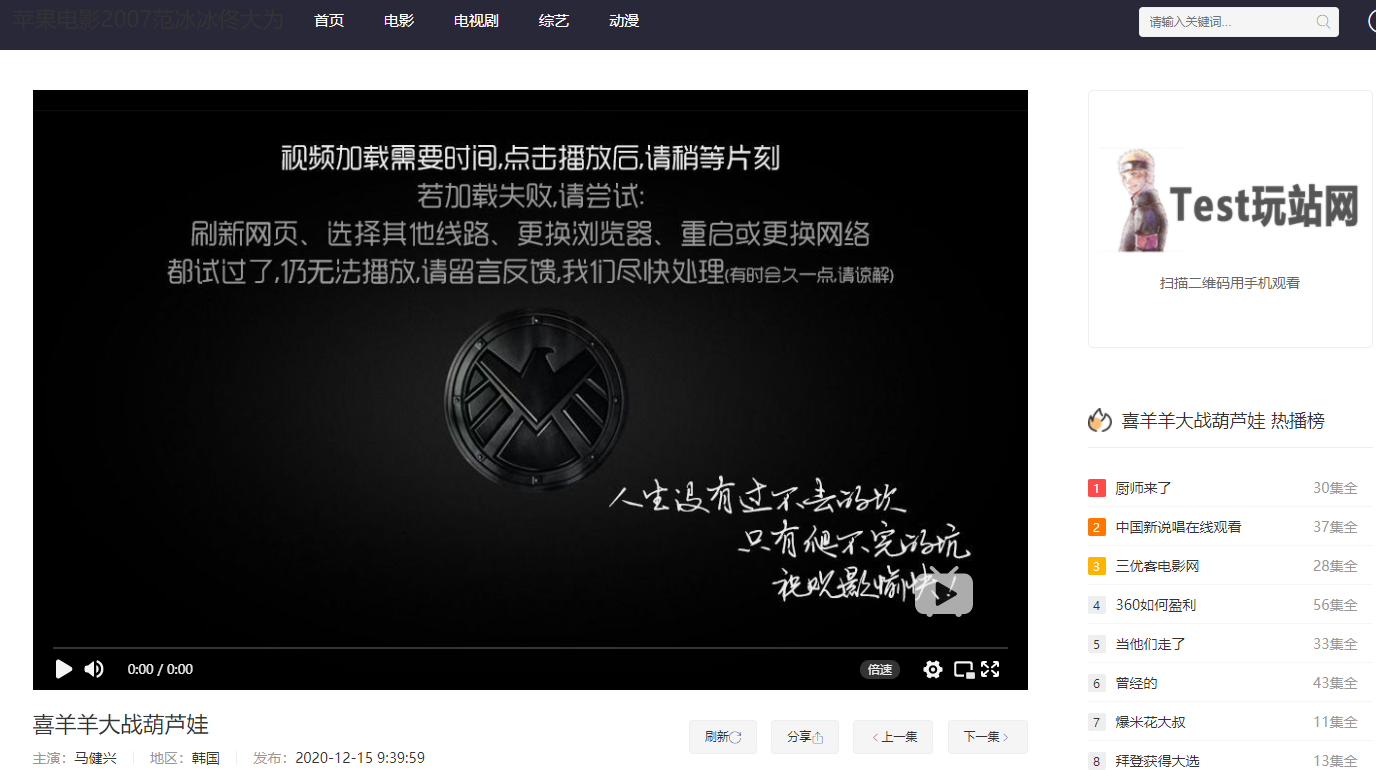Mute the video player volume
Image resolution: width=1376 pixels, height=770 pixels.
(94, 669)
